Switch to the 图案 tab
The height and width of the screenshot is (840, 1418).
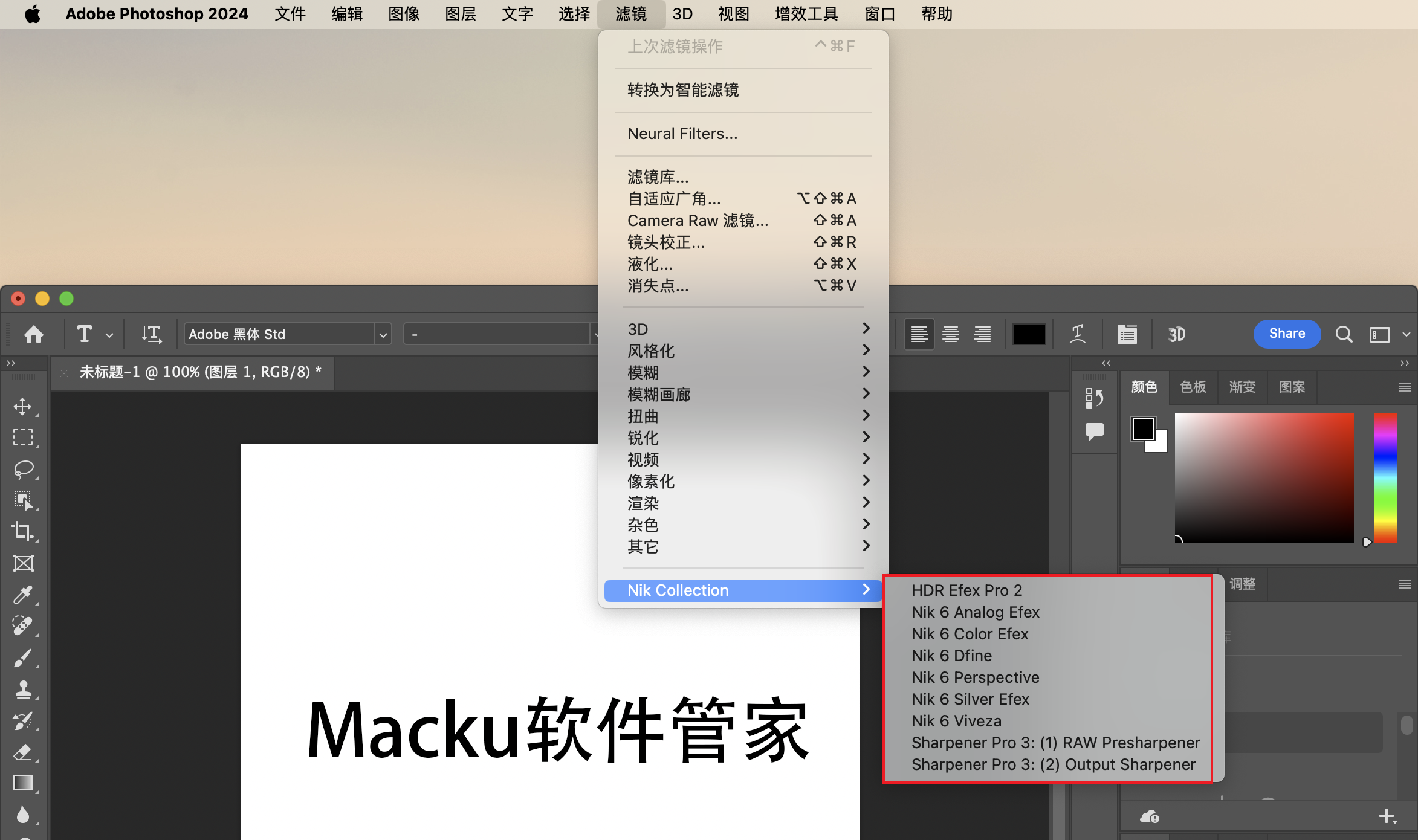click(x=1292, y=387)
